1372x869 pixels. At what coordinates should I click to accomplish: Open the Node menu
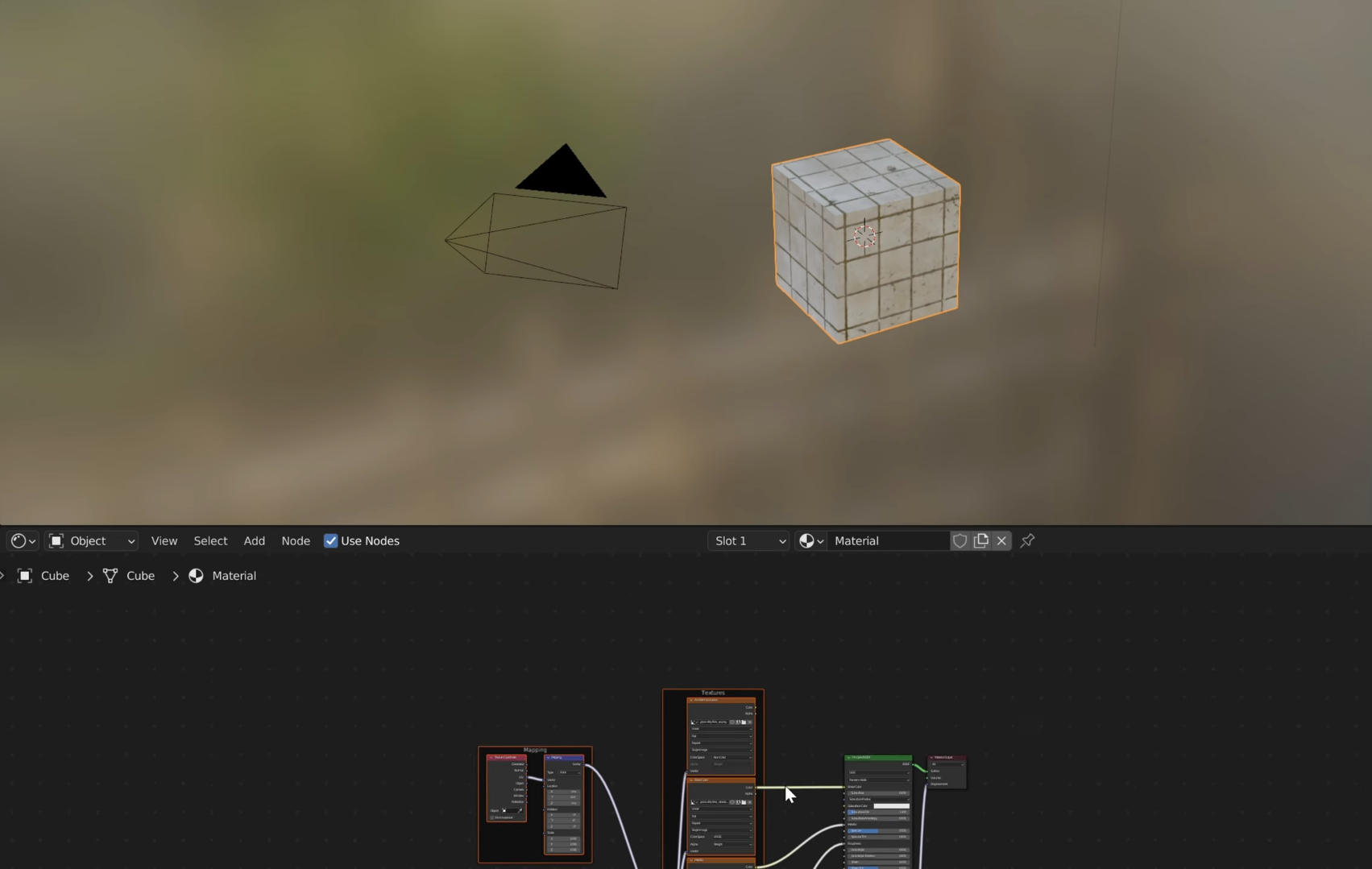pos(296,541)
